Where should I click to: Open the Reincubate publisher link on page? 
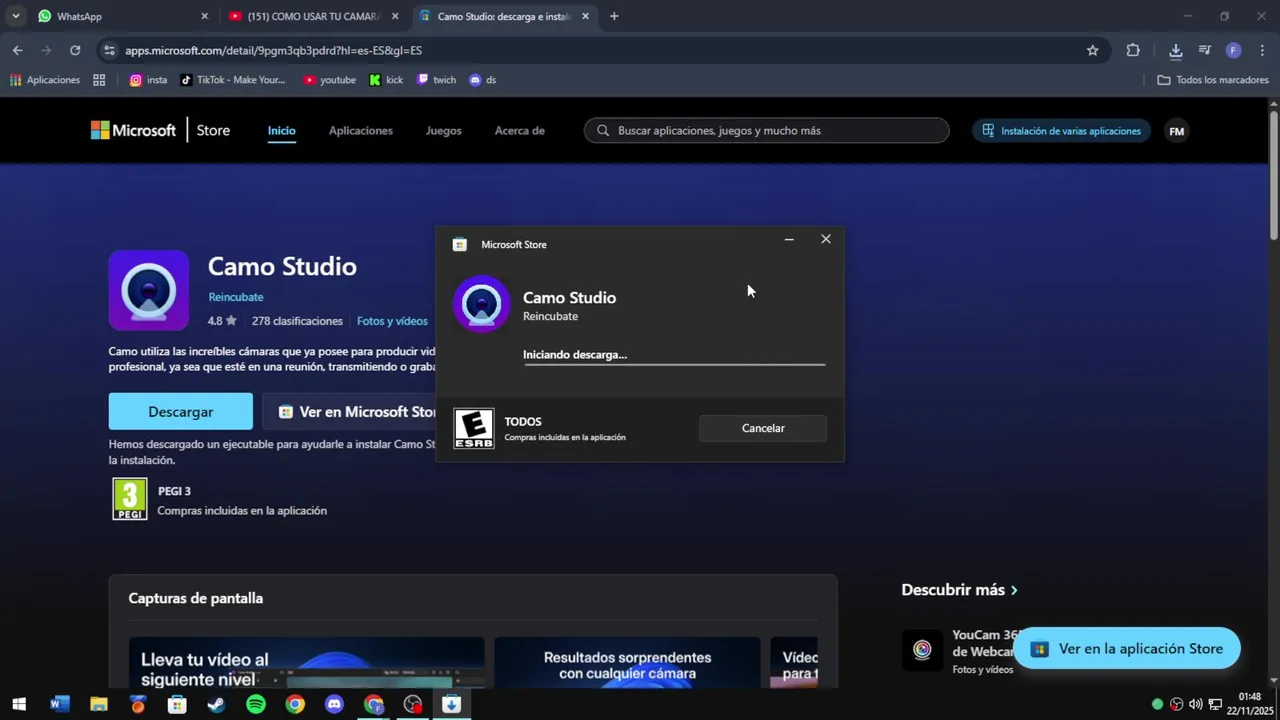(x=236, y=297)
